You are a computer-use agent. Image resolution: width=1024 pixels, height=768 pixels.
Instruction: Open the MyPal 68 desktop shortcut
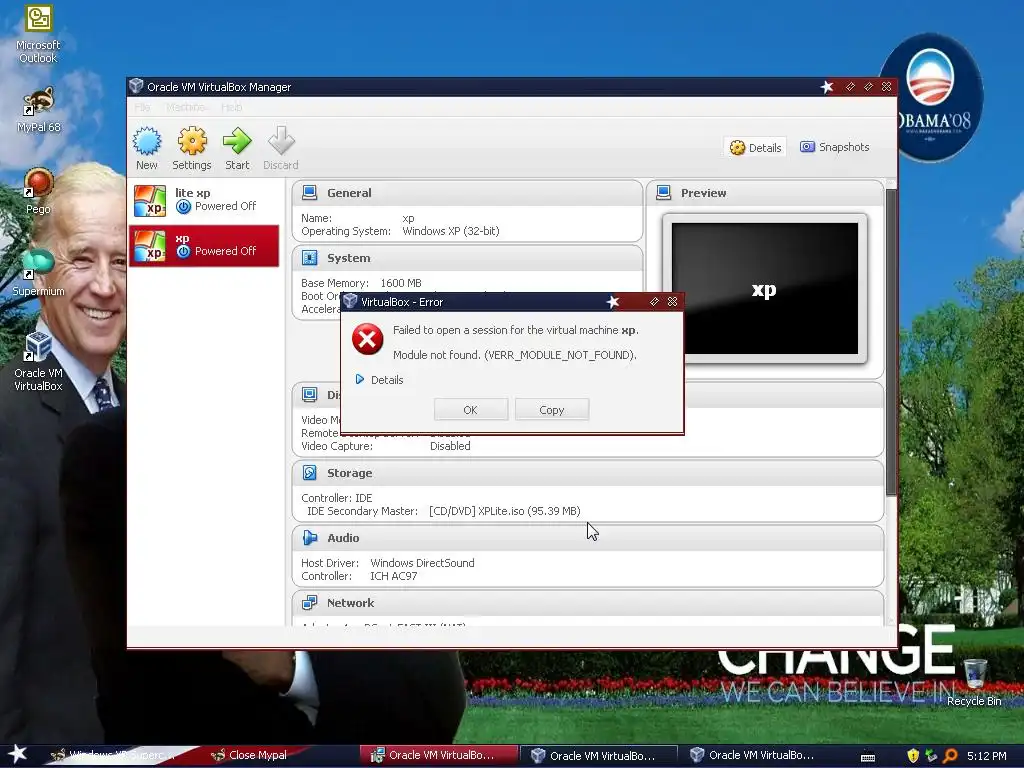38,110
